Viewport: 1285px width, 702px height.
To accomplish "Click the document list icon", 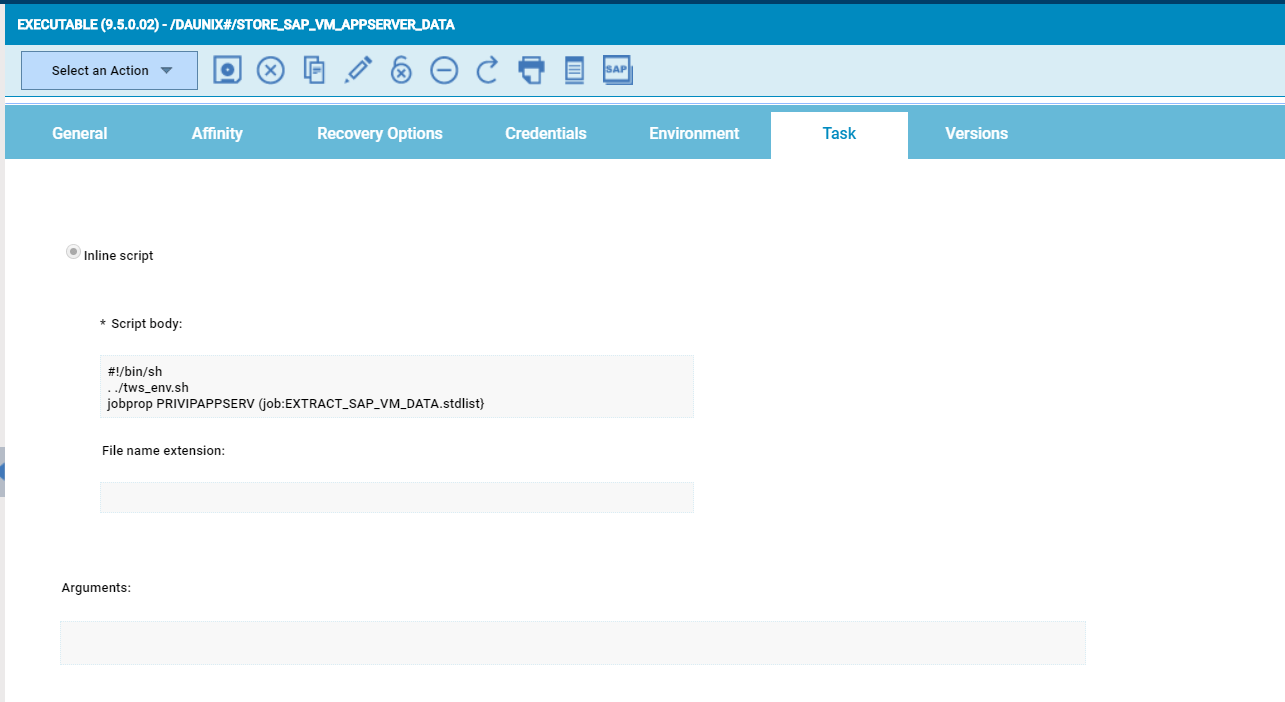I will pyautogui.click(x=574, y=70).
